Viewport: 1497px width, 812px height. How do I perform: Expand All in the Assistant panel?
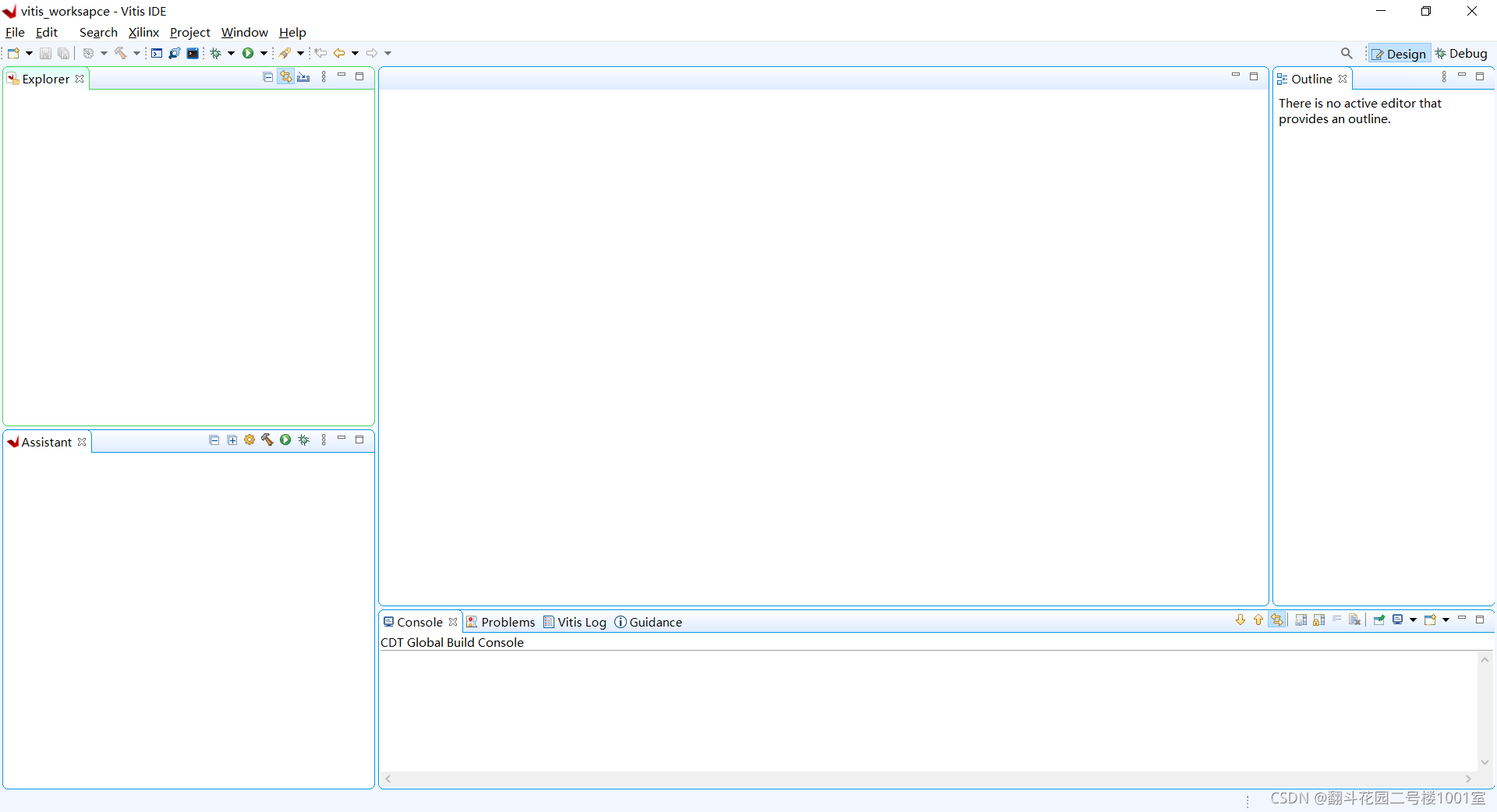232,440
